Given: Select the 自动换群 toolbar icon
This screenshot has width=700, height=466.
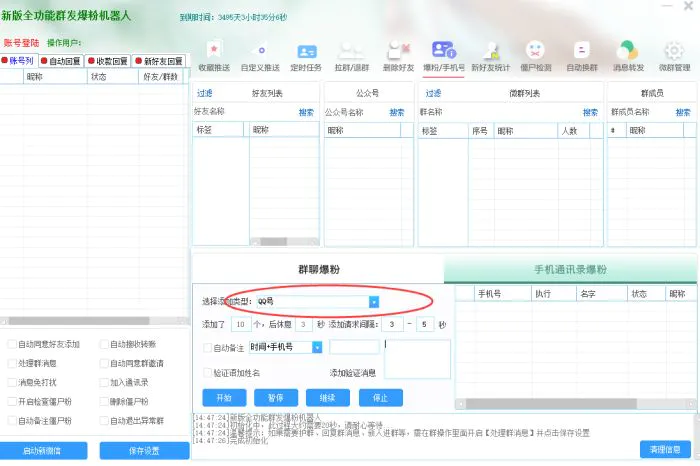Looking at the screenshot, I should 582,56.
